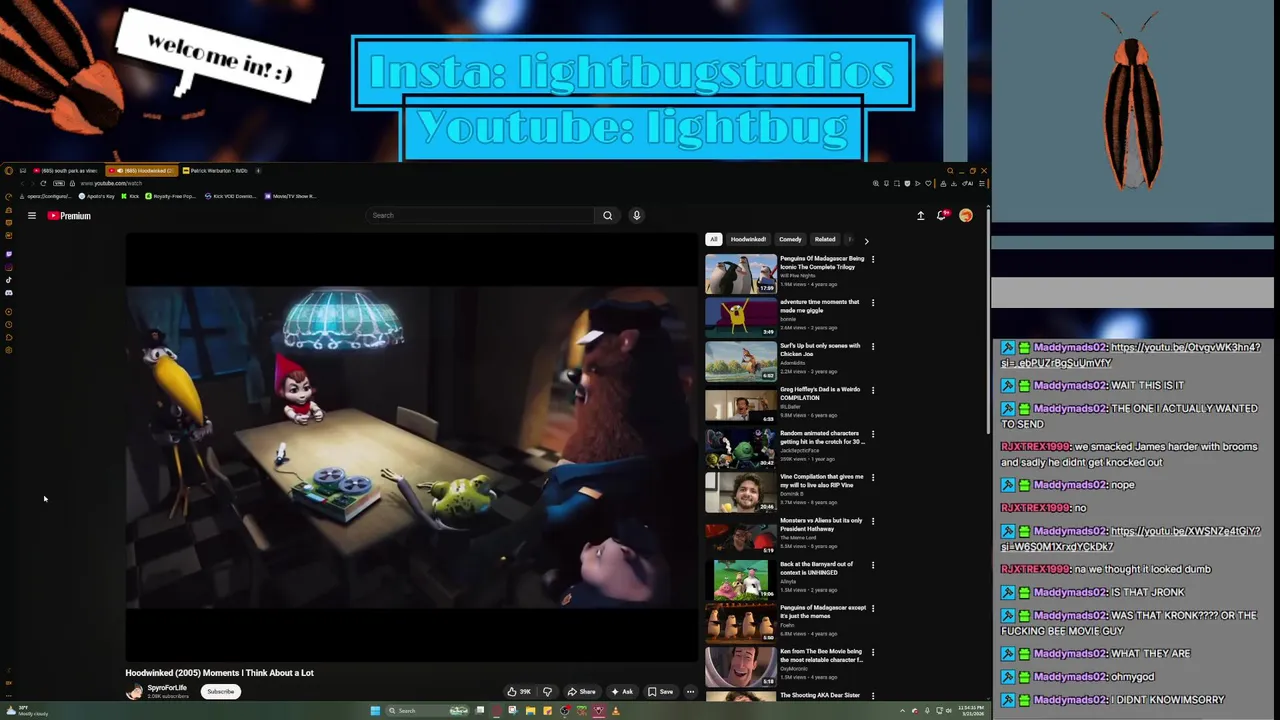Open options for Greg Heffley's Dad video

coord(873,390)
